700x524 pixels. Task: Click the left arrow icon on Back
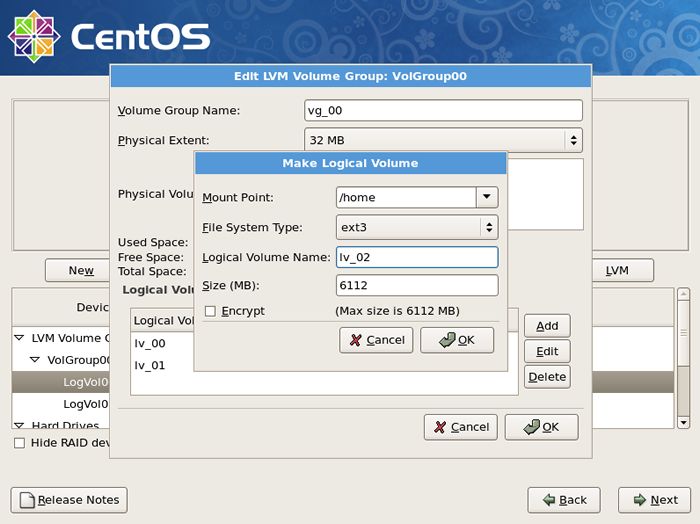(549, 500)
